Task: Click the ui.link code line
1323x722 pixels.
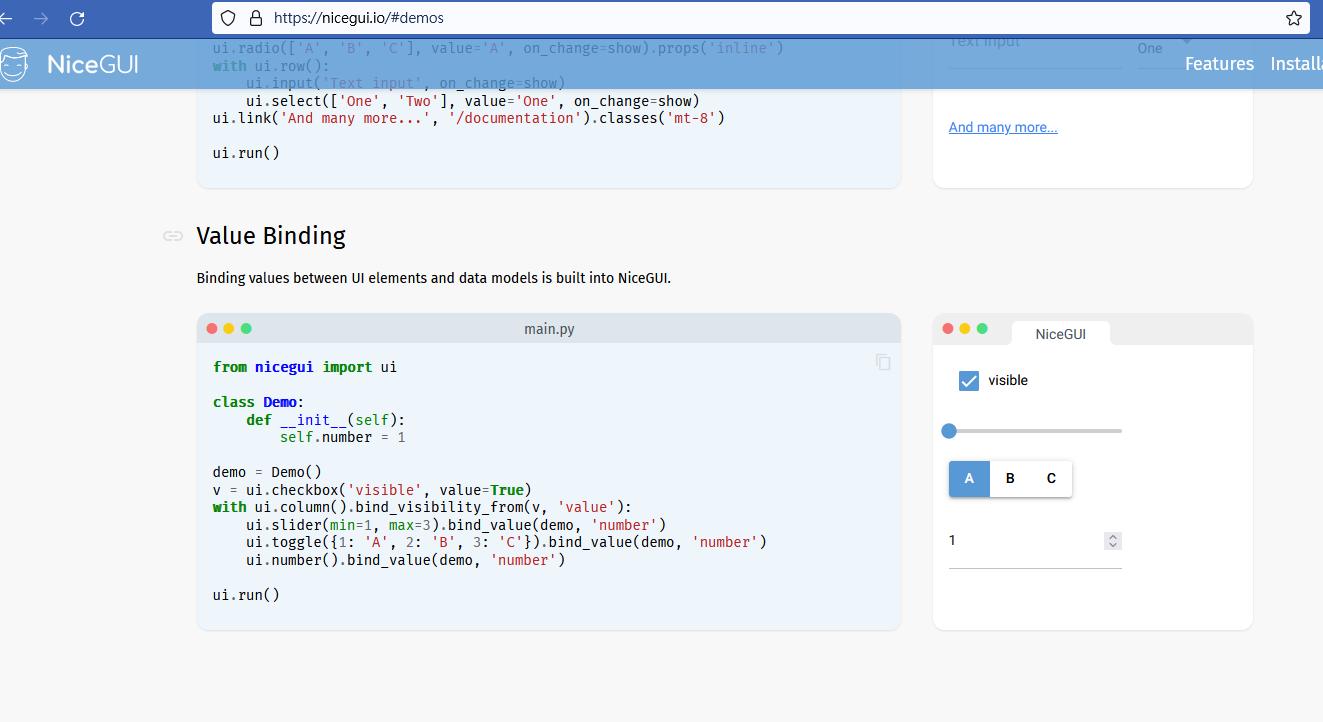Action: pos(469,118)
